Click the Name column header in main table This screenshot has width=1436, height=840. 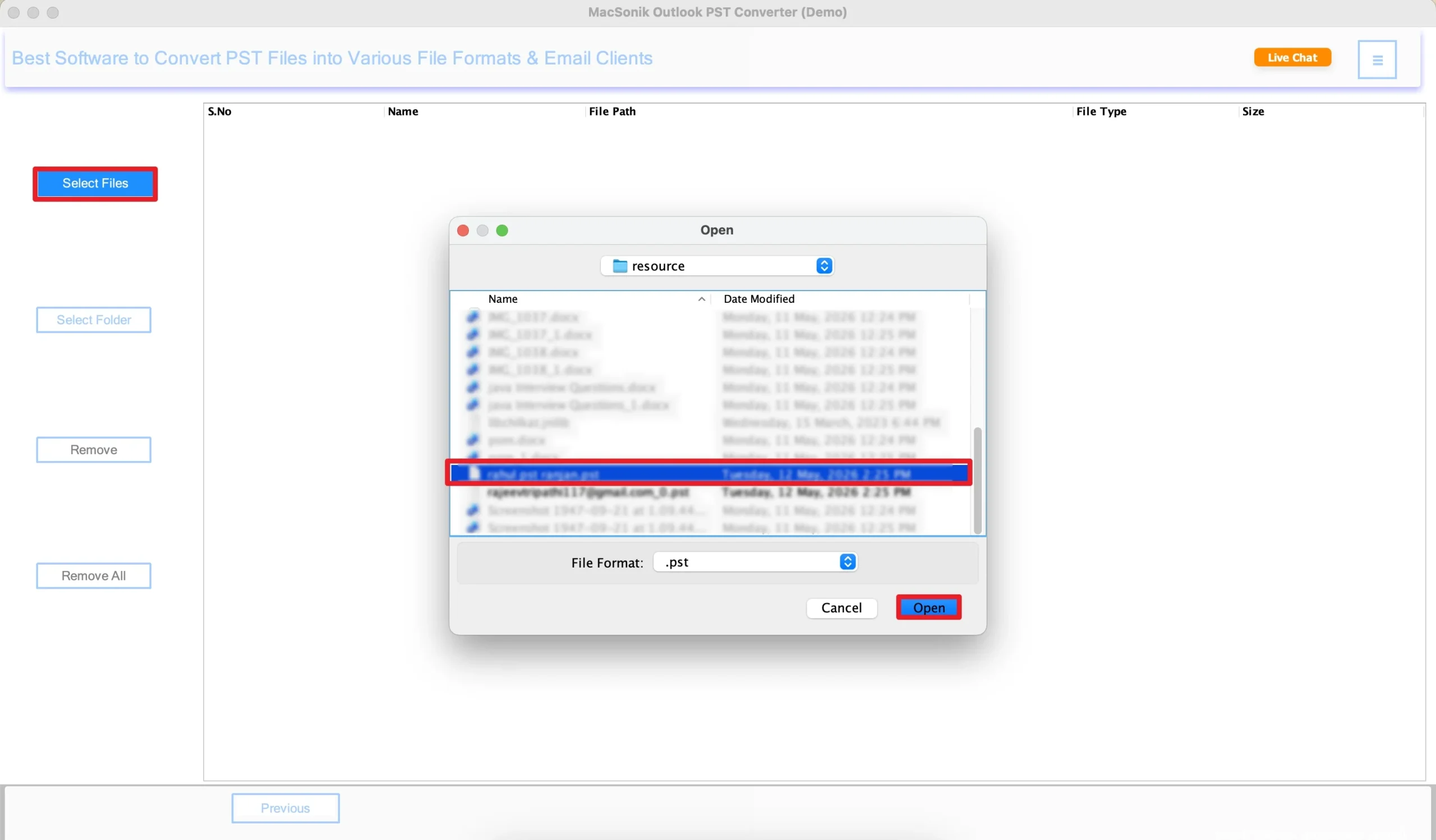[x=403, y=112]
